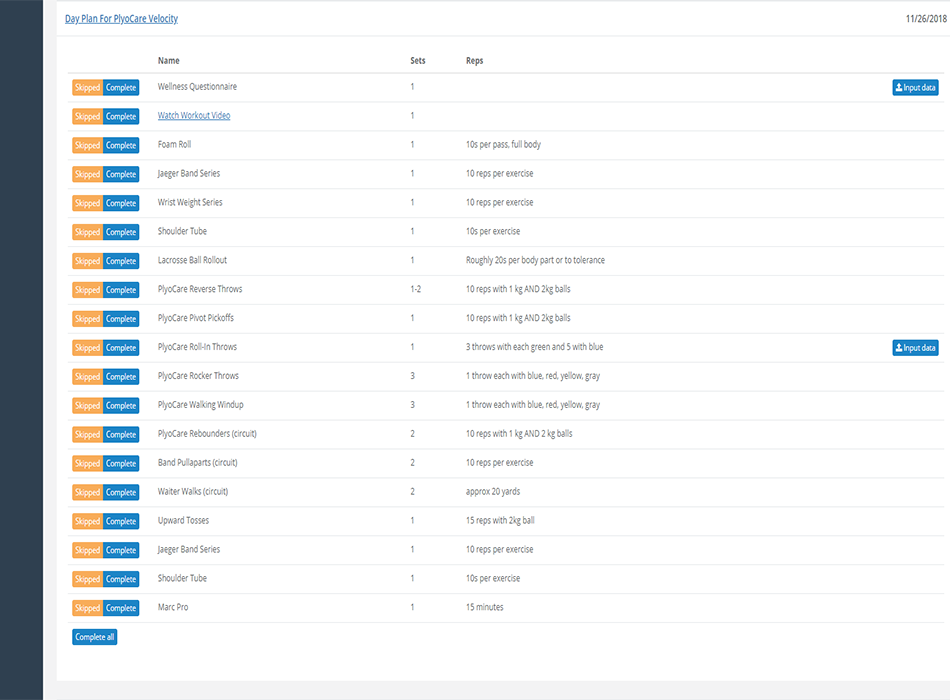Skip the Watch Workout Video task

tap(87, 117)
